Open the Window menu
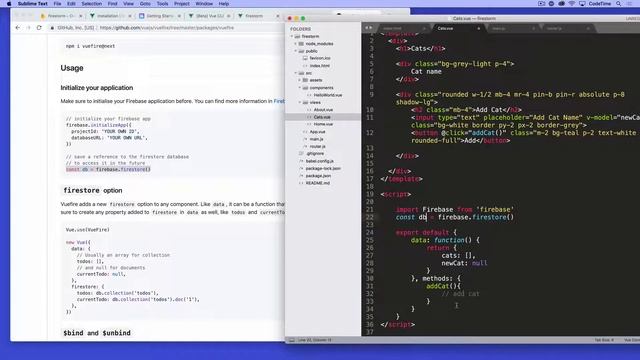The image size is (640, 360). click(x=204, y=4)
